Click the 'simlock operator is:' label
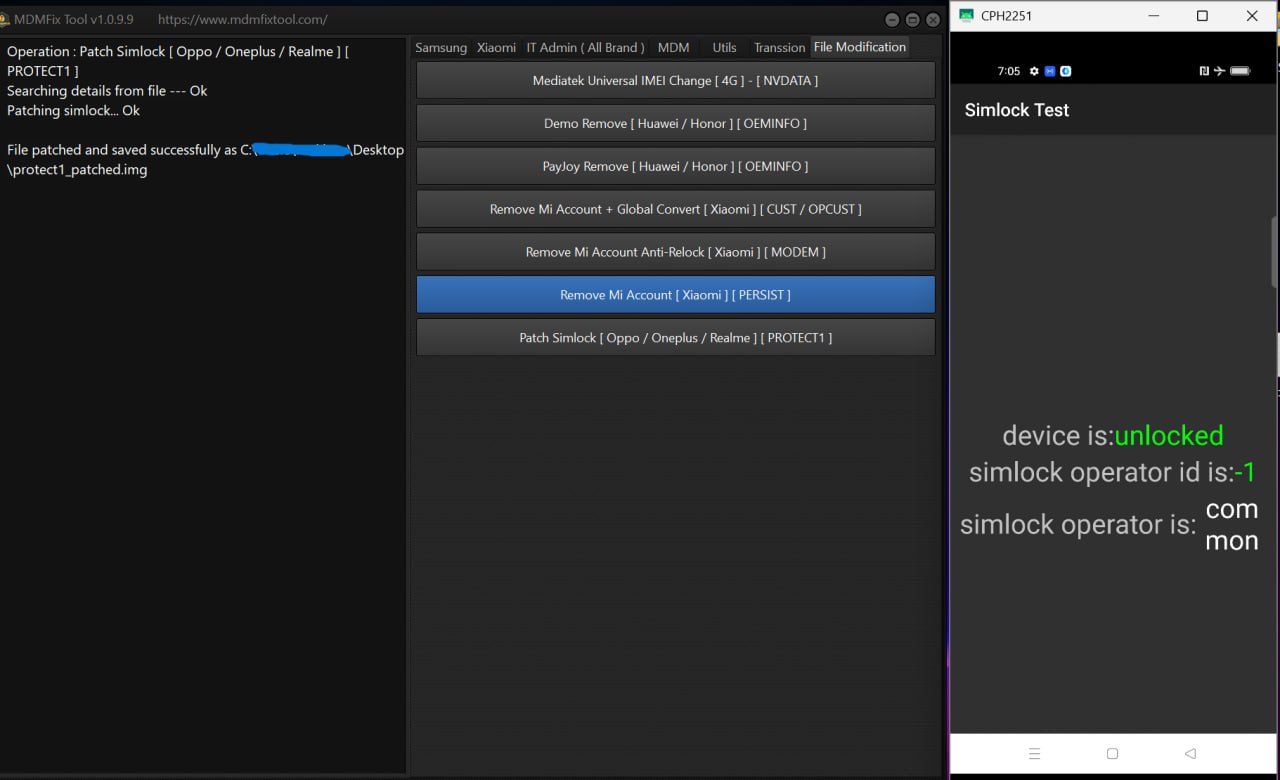Image resolution: width=1280 pixels, height=780 pixels. [1078, 524]
